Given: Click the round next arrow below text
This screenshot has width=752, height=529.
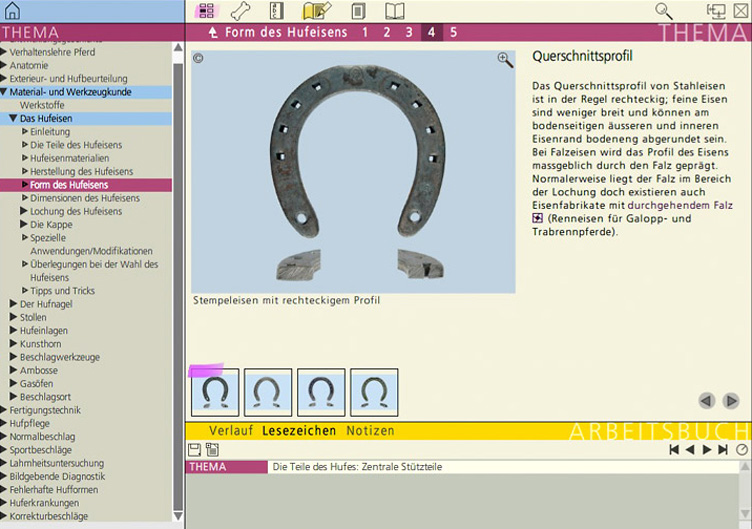Looking at the screenshot, I should click(x=731, y=401).
